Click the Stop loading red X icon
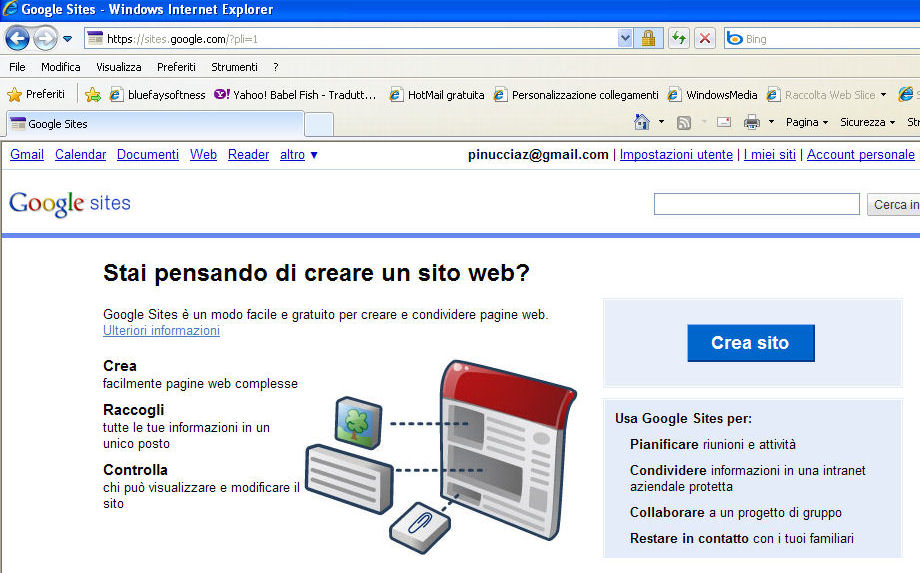This screenshot has height=573, width=920. point(705,39)
